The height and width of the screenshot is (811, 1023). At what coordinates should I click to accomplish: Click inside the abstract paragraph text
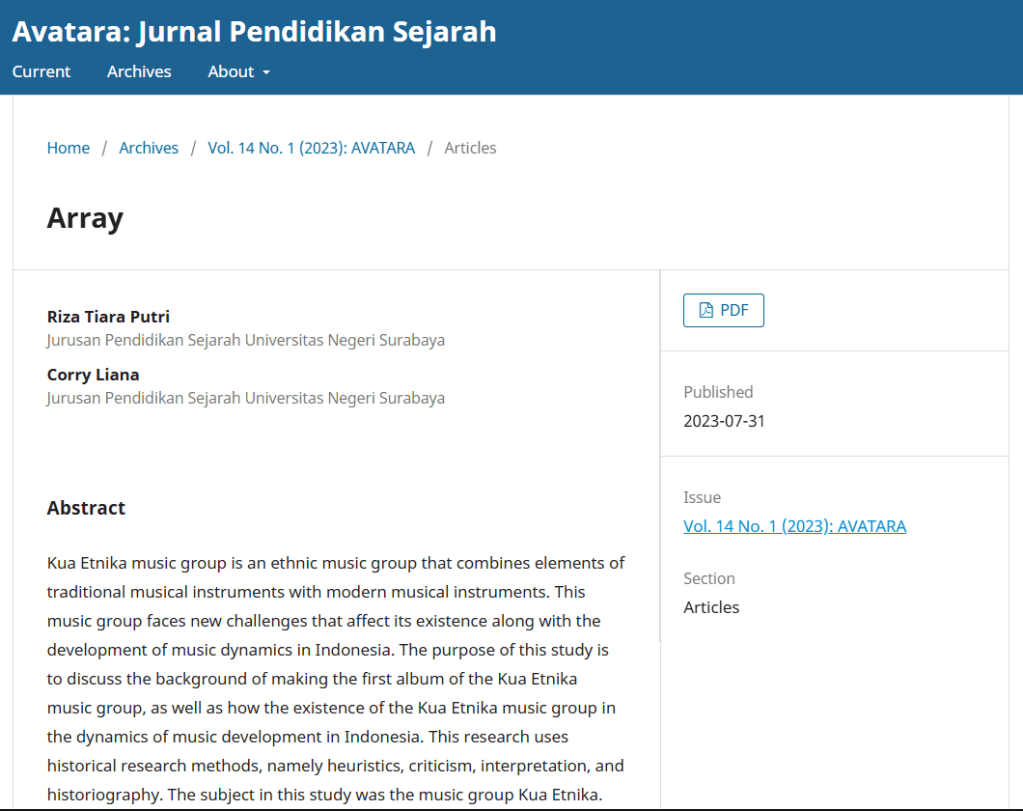click(335, 650)
